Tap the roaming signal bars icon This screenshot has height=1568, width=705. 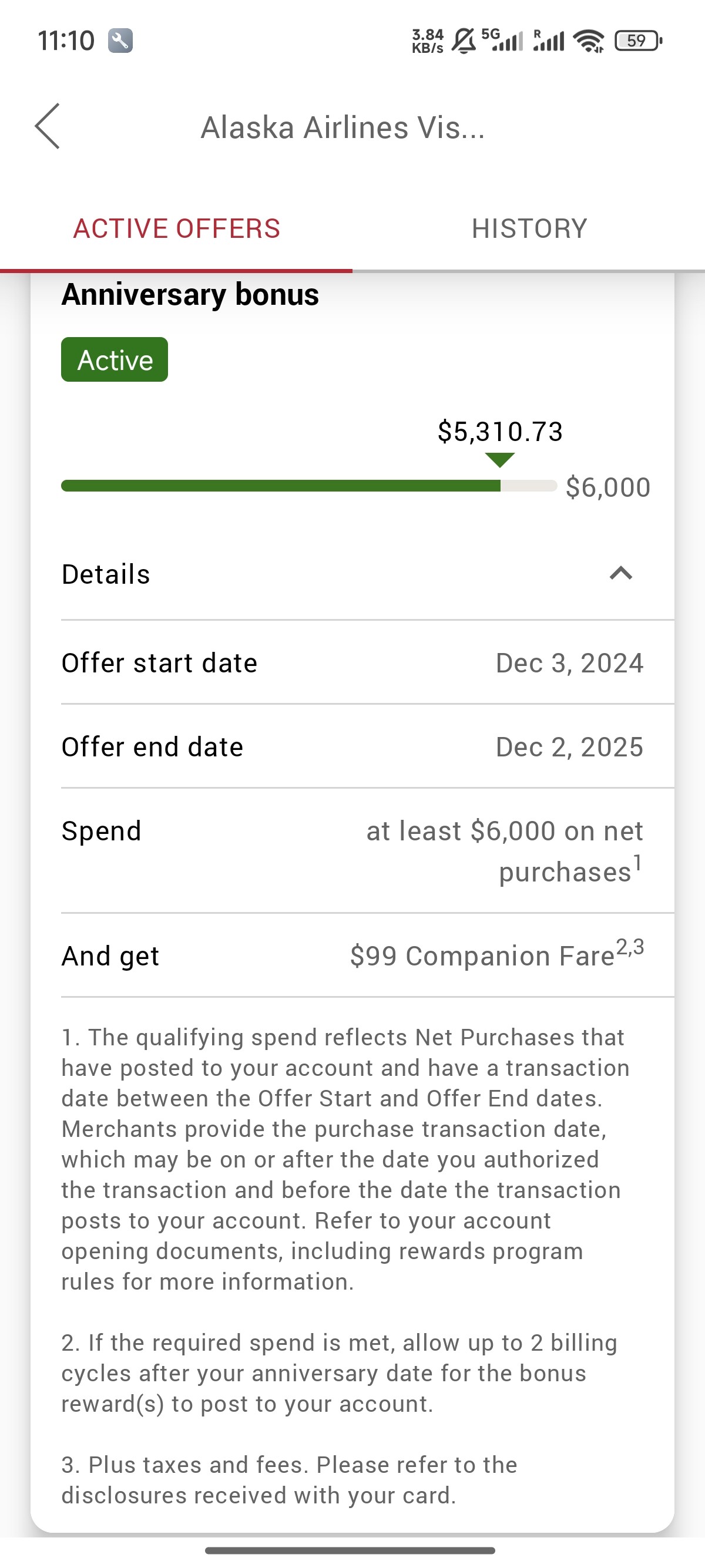(x=549, y=41)
